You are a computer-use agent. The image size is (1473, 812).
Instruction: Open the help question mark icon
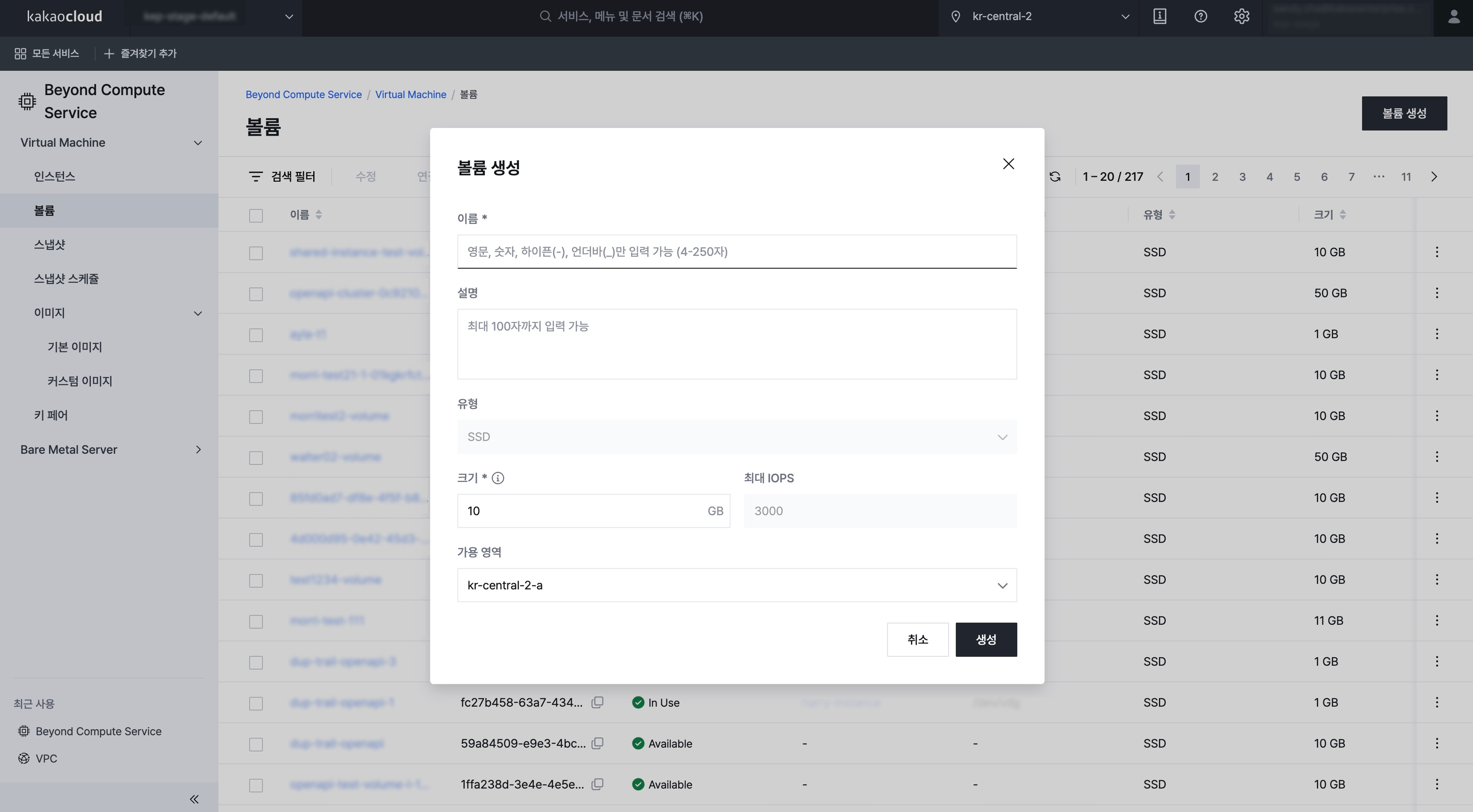(x=1200, y=17)
